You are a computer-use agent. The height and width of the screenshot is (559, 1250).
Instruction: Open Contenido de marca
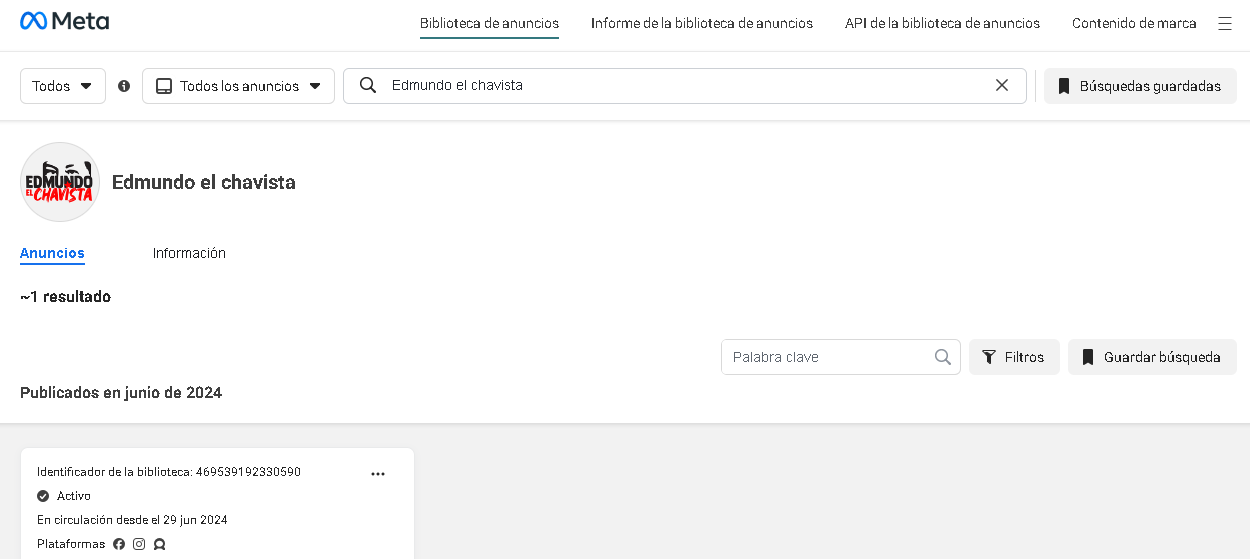1134,23
